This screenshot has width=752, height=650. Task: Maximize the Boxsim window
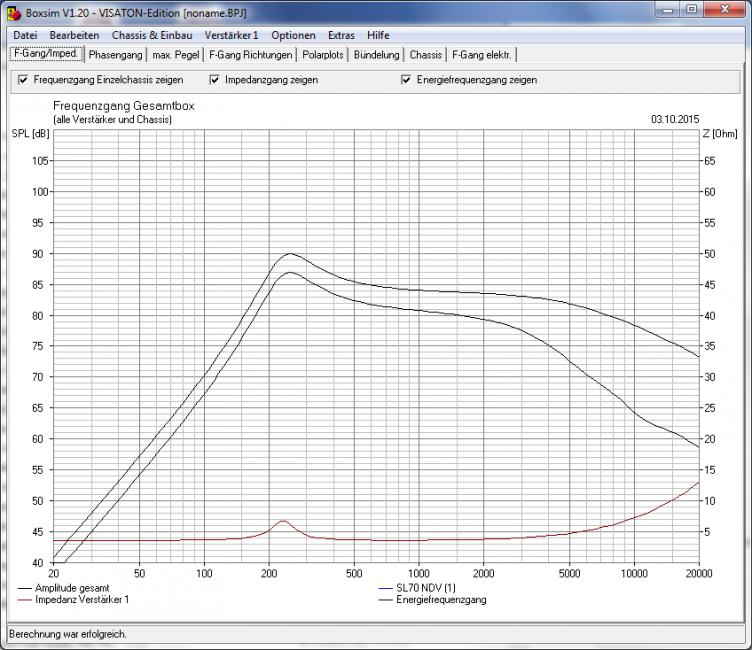(692, 11)
